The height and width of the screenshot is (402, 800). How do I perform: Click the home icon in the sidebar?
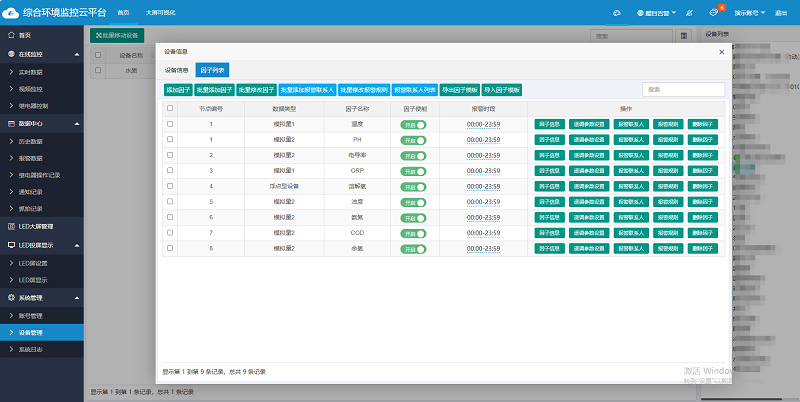pyautogui.click(x=11, y=34)
